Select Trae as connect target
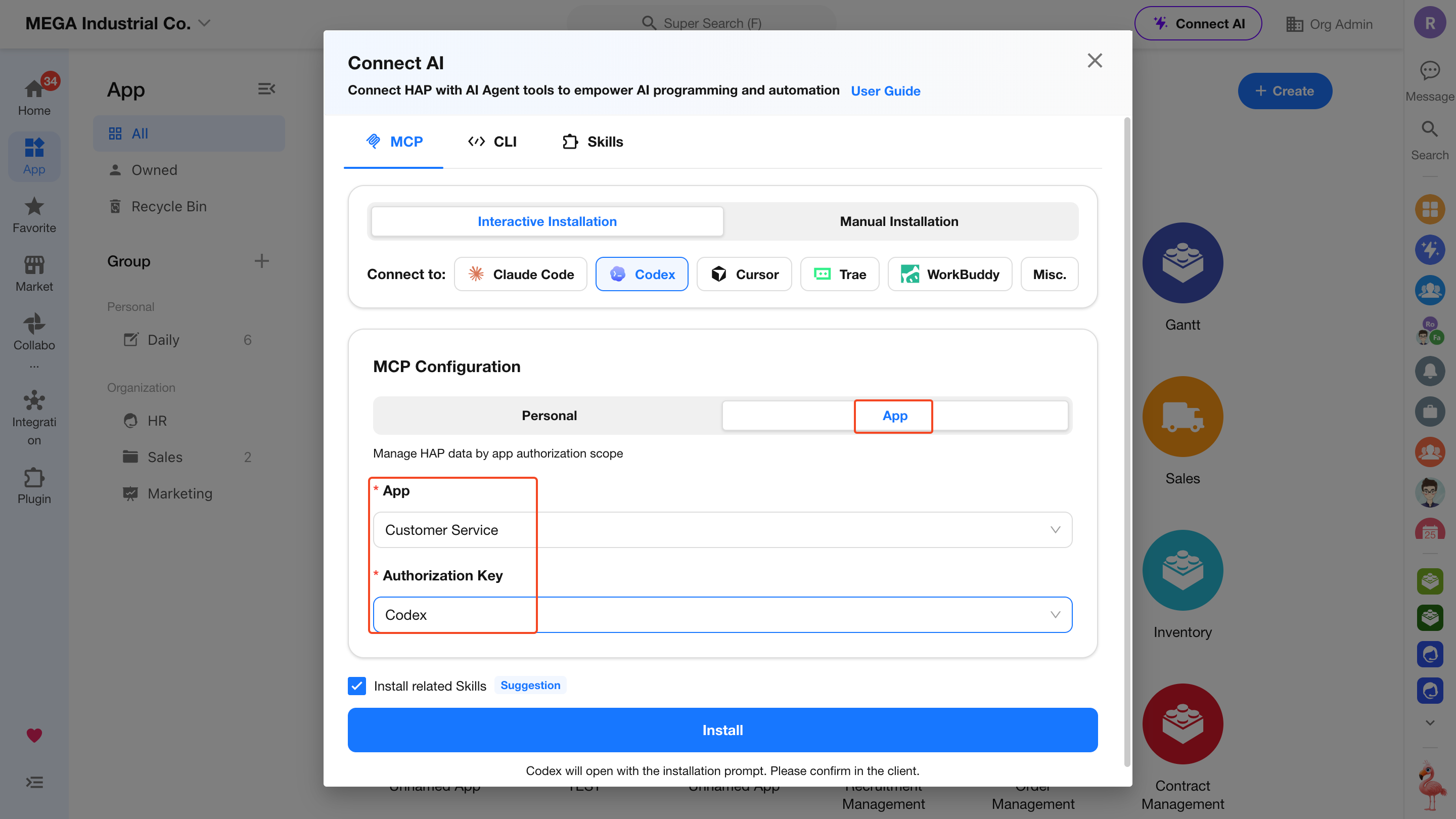Viewport: 1456px width, 819px height. (x=839, y=274)
